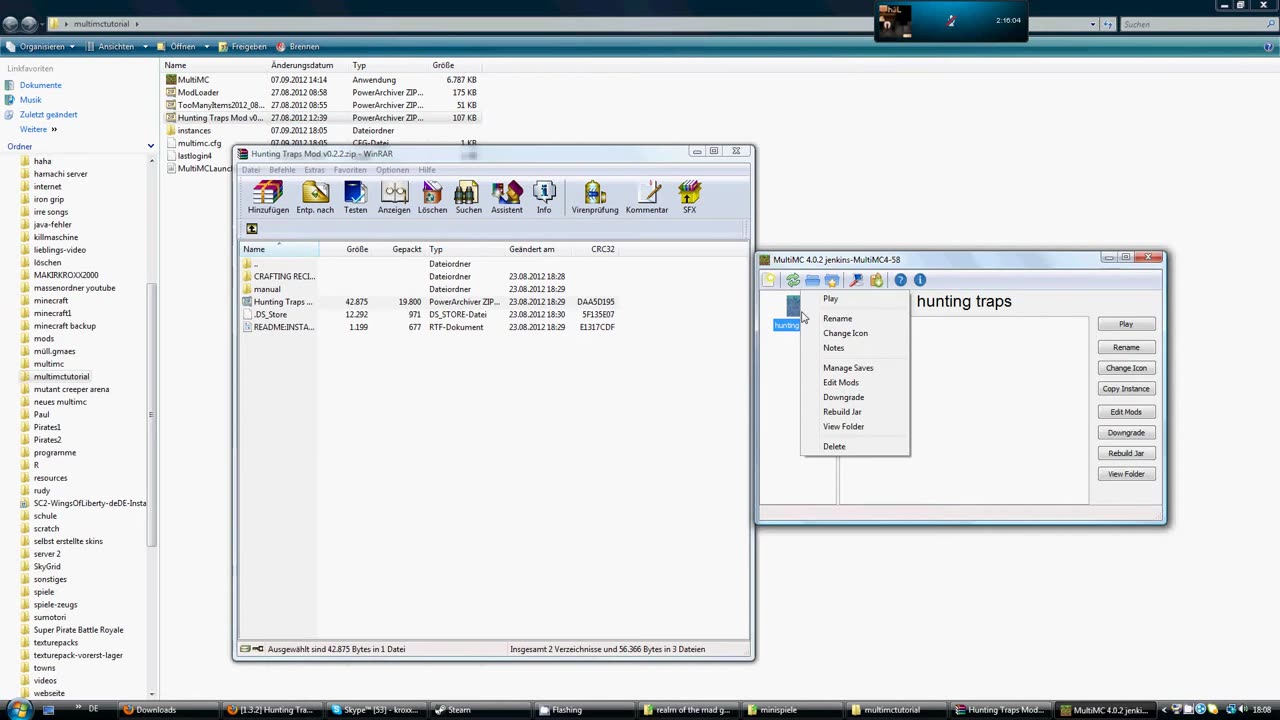Screen dimensions: 1280x720
Task: Click Explorer back navigation arrow
Action: click(x=11, y=23)
